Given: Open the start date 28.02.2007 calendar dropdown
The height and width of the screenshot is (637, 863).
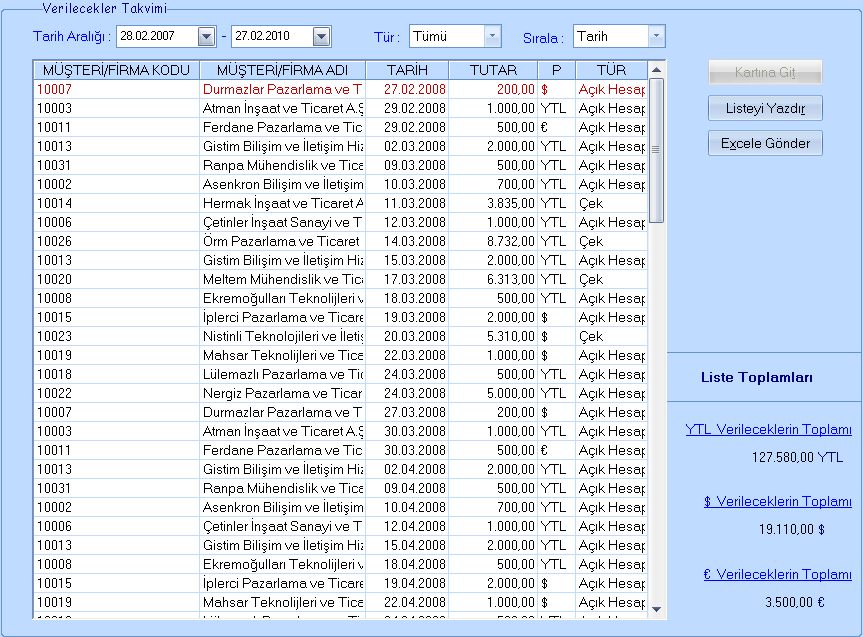Looking at the screenshot, I should pyautogui.click(x=206, y=37).
